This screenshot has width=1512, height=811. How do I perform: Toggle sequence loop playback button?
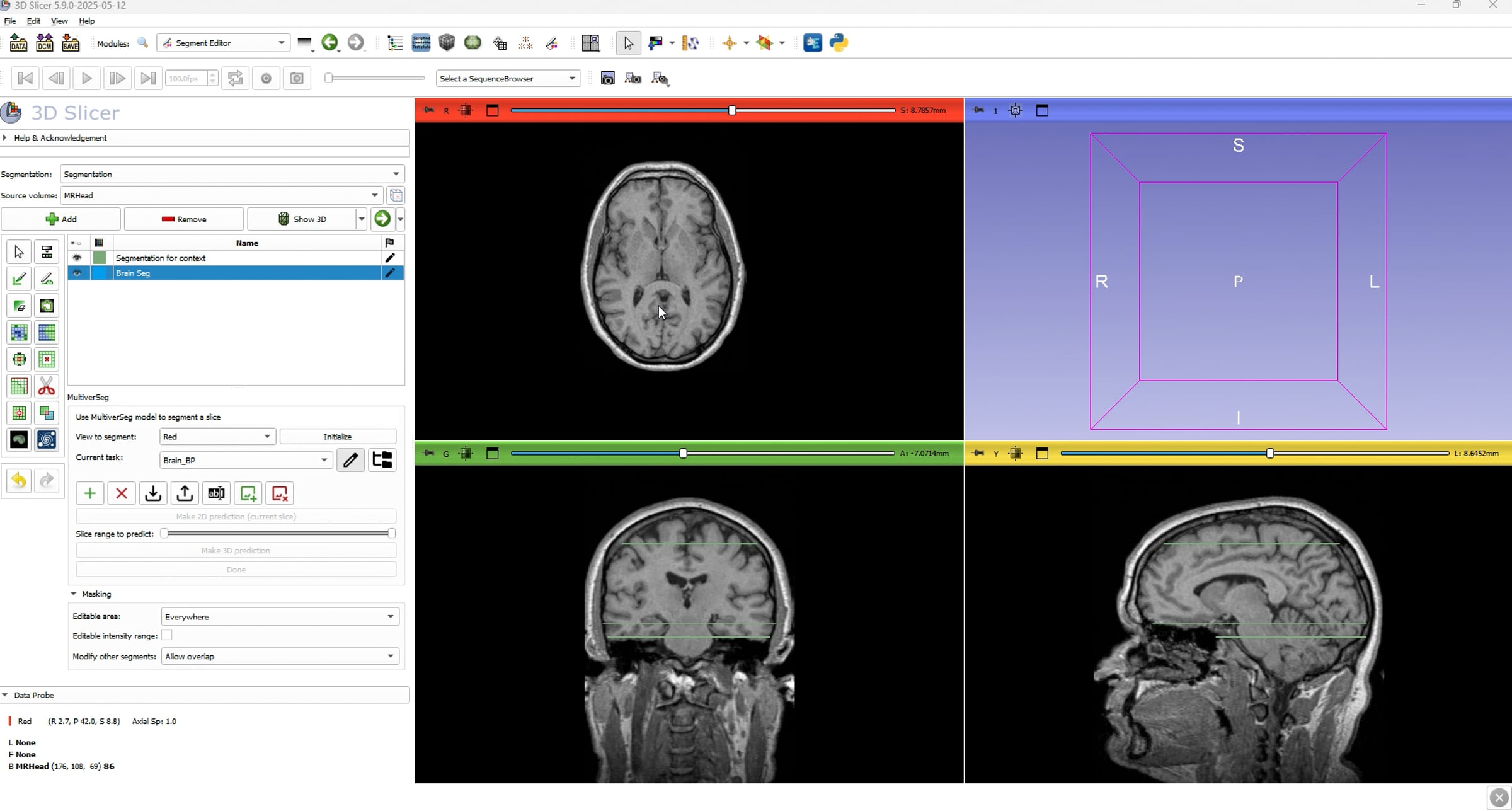(235, 78)
